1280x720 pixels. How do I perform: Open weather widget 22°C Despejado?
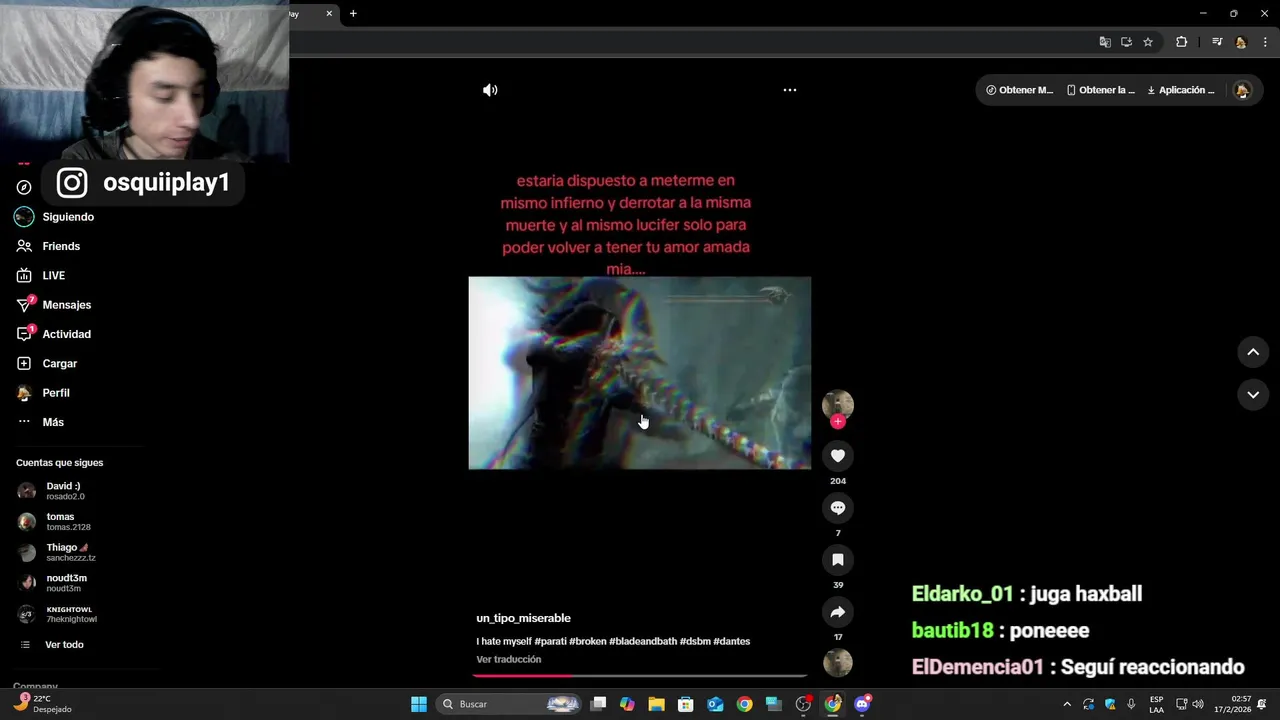pos(42,704)
